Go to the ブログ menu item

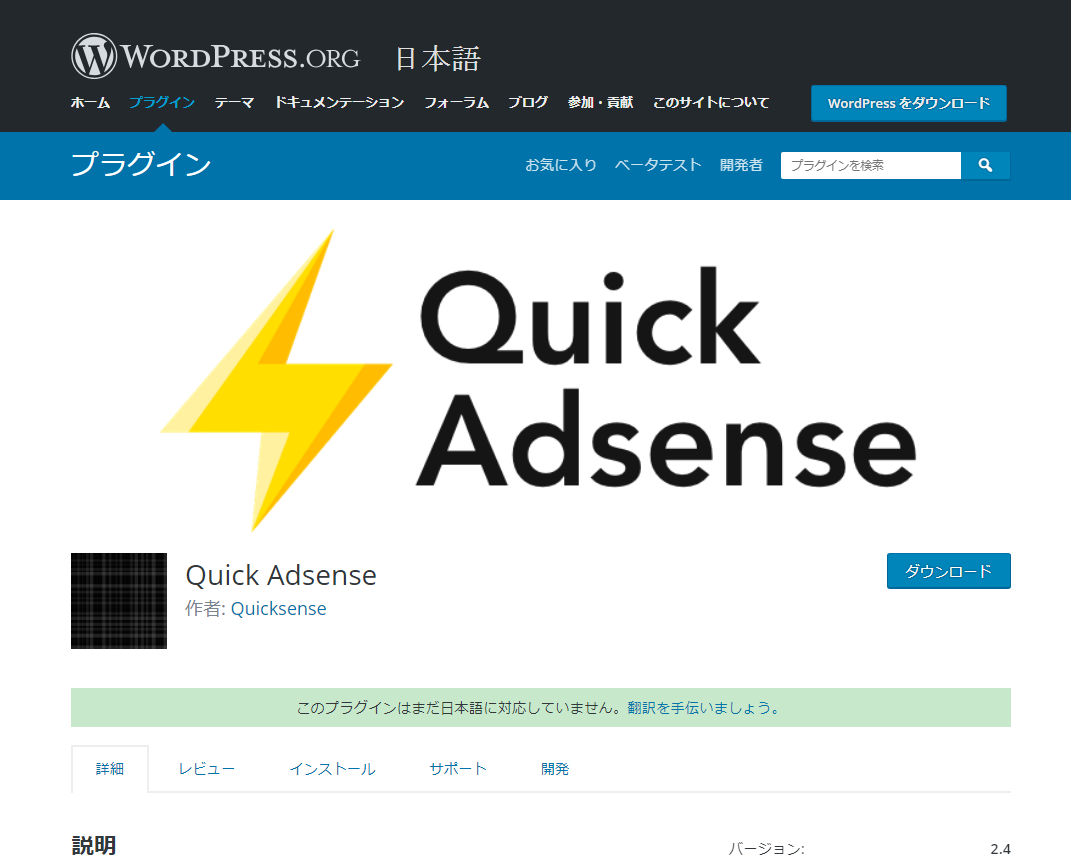pos(528,103)
